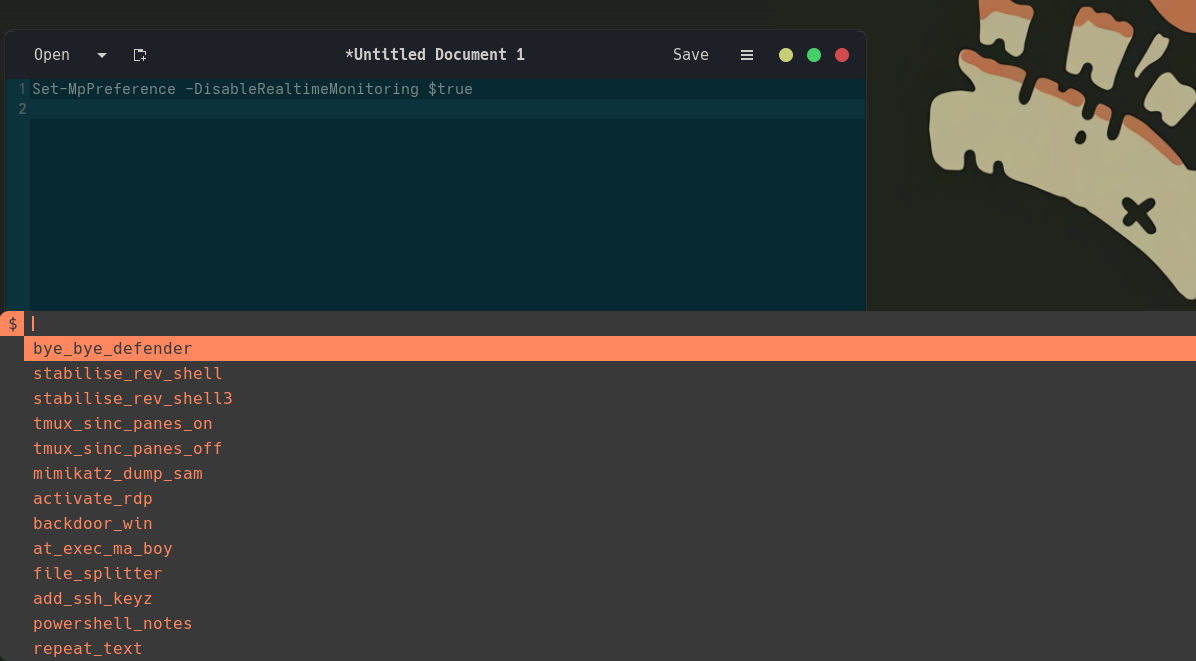This screenshot has height=661, width=1196.
Task: Click the yellow minimize window dot
Action: [x=786, y=55]
